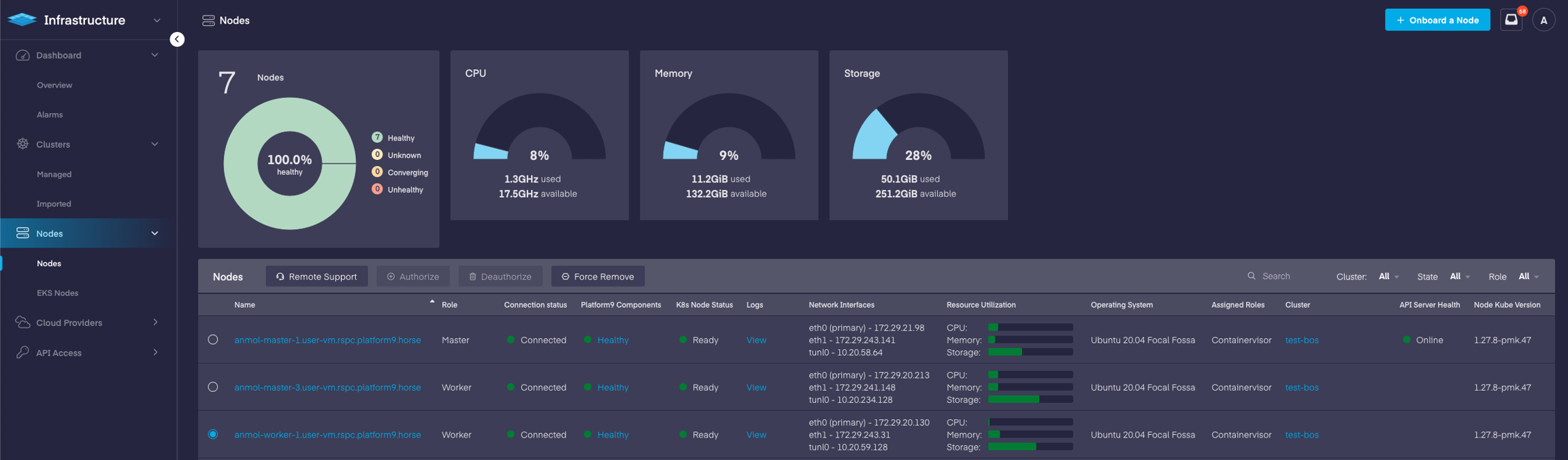This screenshot has width=1568, height=460.
Task: Open the Role filter dropdown
Action: (x=1528, y=277)
